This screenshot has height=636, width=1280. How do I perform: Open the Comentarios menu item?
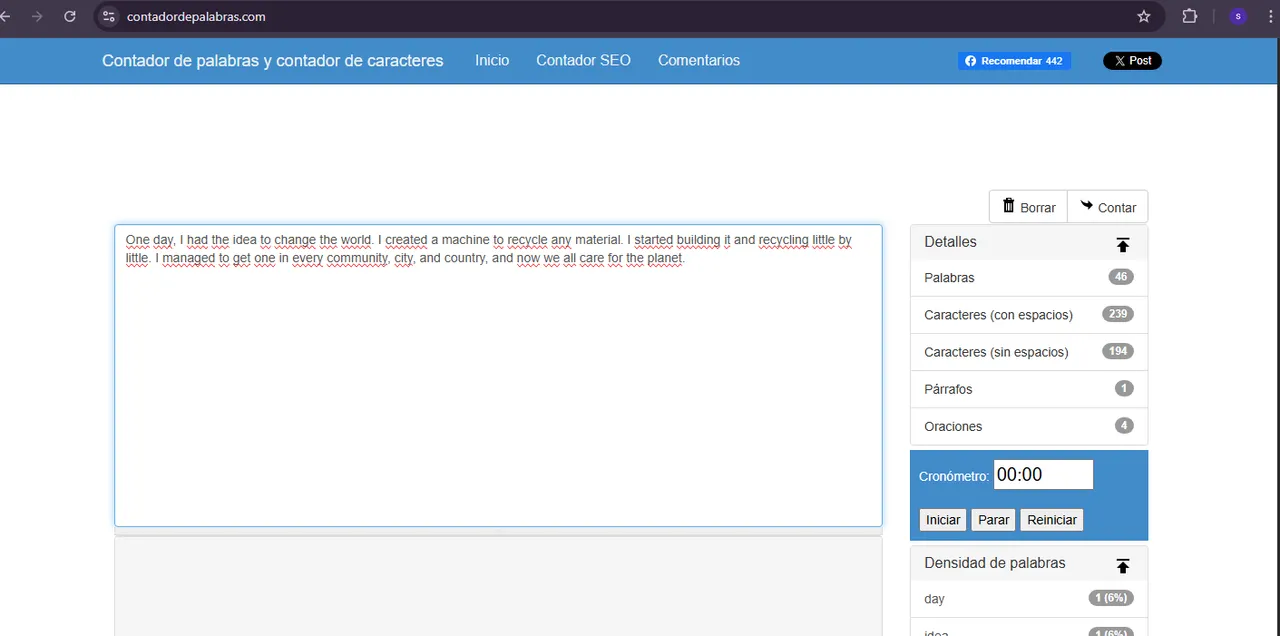coord(699,61)
